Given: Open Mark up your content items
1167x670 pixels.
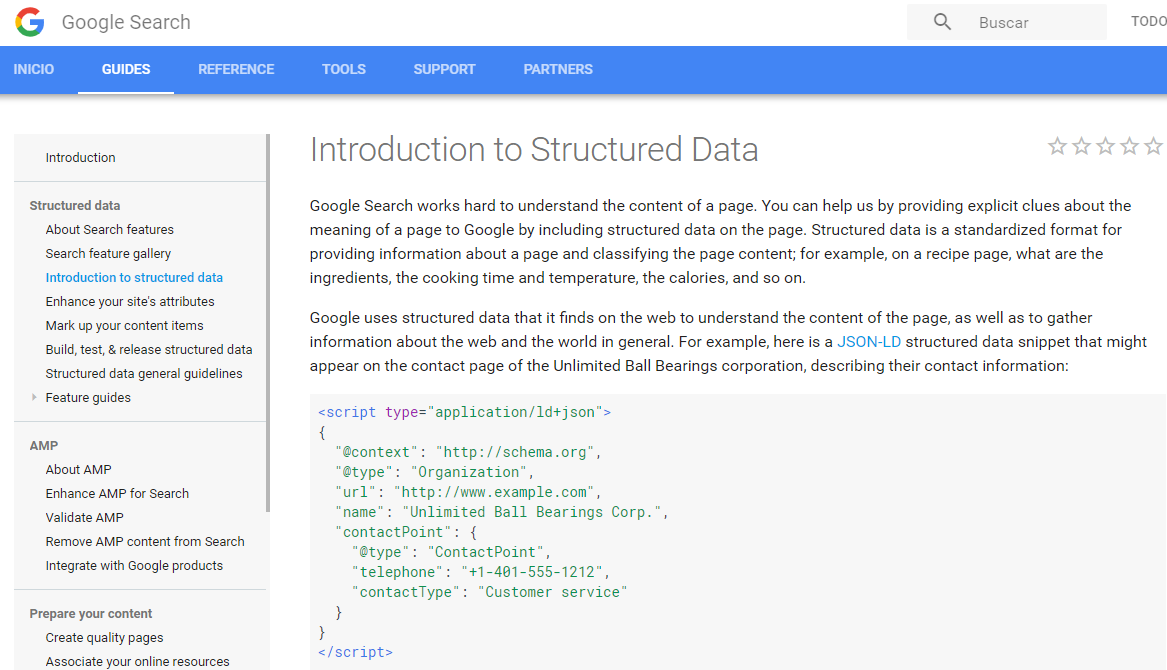Looking at the screenshot, I should pyautogui.click(x=124, y=325).
